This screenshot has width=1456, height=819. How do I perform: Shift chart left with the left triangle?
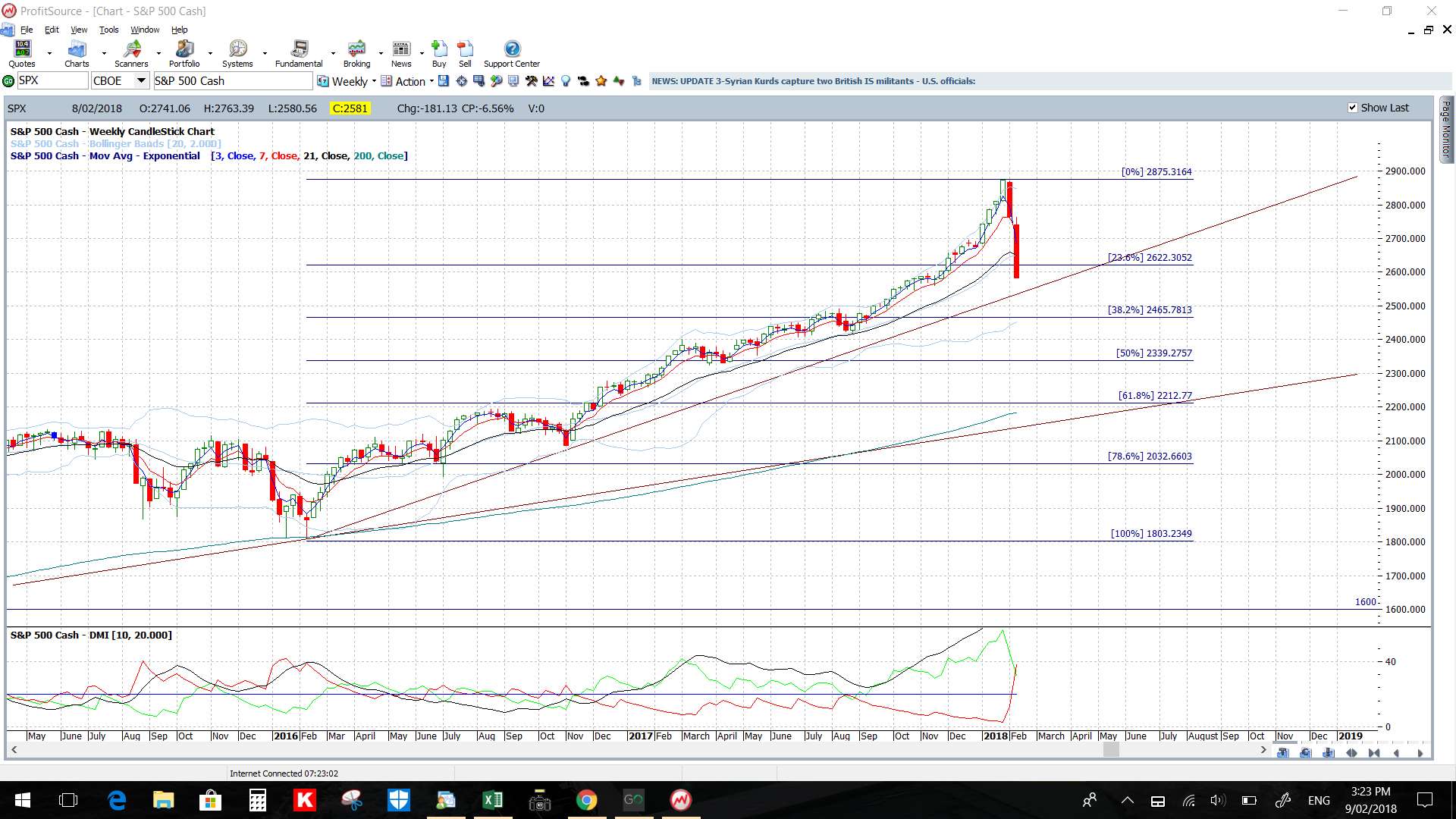(x=1396, y=753)
